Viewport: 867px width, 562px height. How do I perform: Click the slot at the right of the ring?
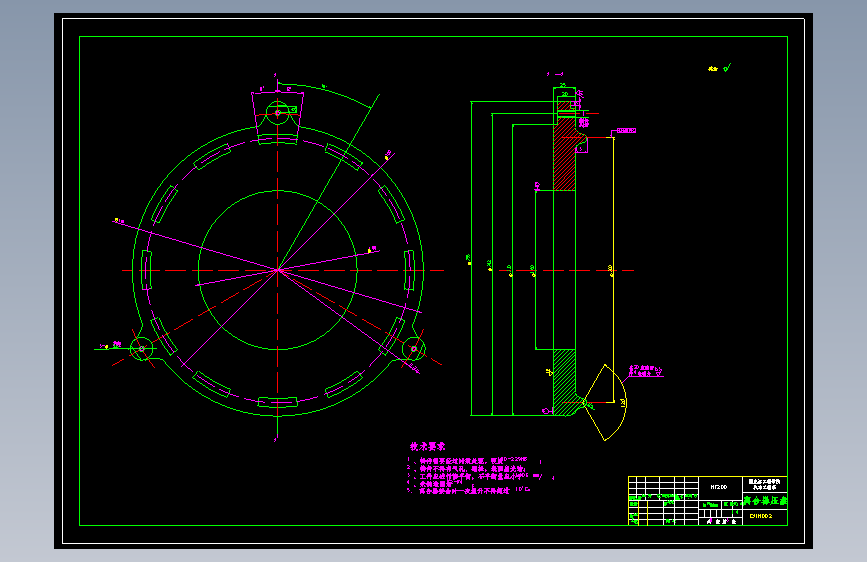(409, 270)
